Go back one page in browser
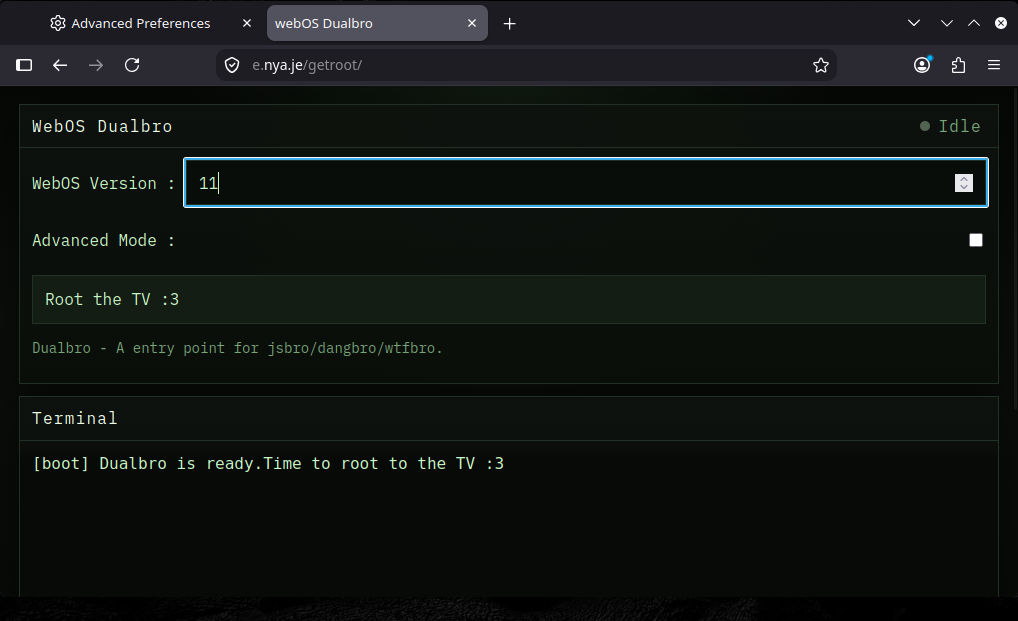Image resolution: width=1018 pixels, height=621 pixels. coord(60,65)
